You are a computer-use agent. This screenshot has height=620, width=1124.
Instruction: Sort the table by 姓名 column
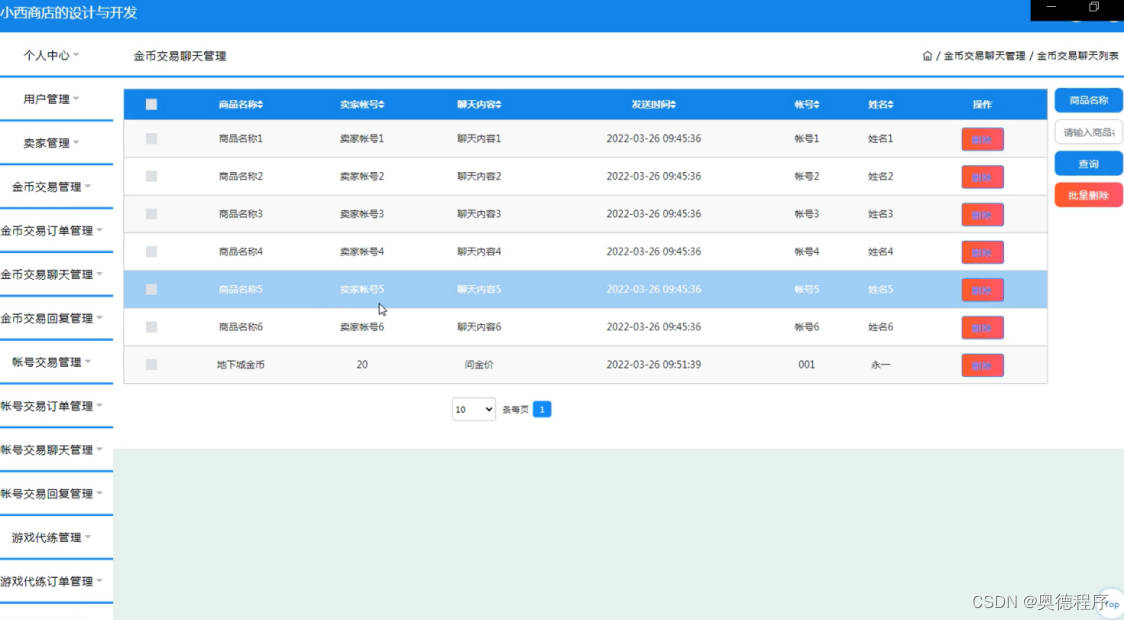click(891, 104)
